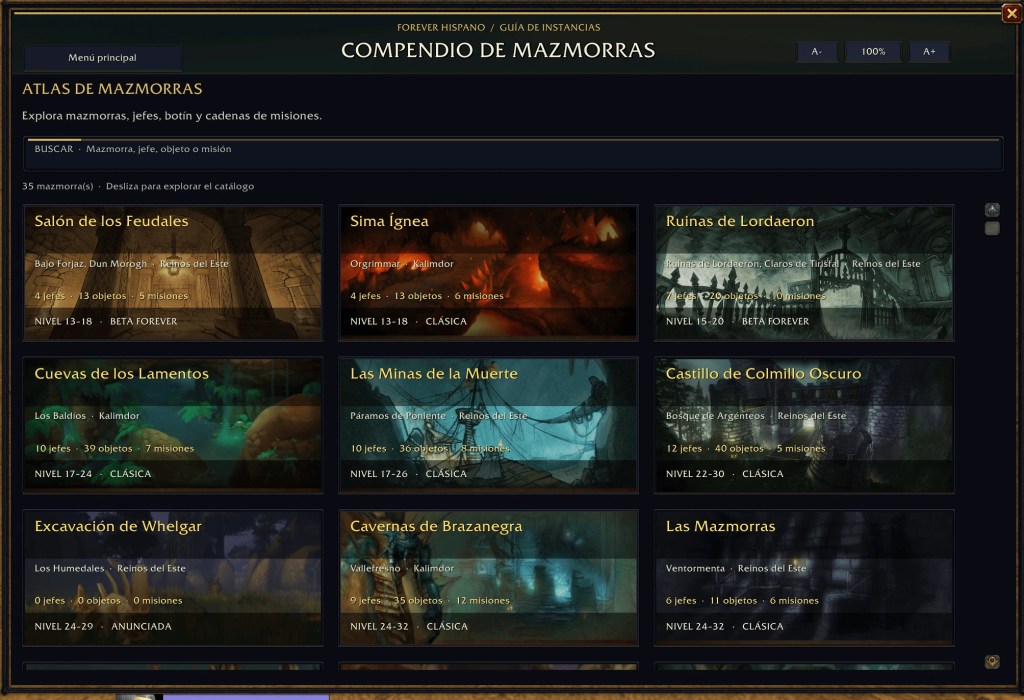Click 'NIVEL 24-29 · ANUNCIADA' text
Screen dimensions: 1024x700
103,626
